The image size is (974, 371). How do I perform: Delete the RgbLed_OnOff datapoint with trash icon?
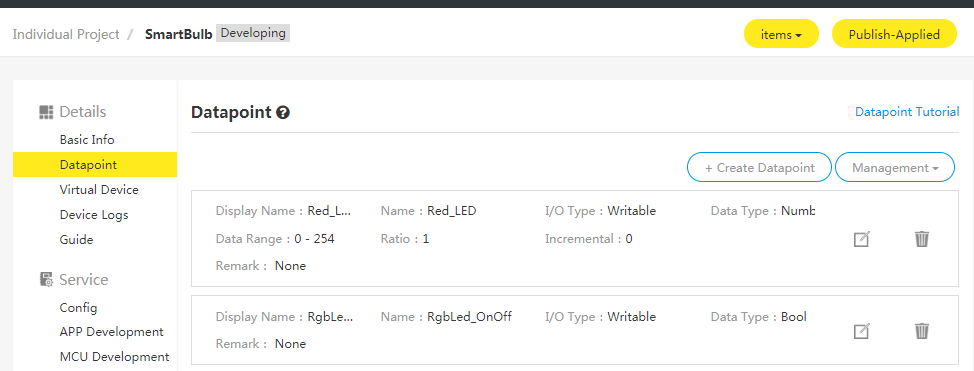coord(922,331)
